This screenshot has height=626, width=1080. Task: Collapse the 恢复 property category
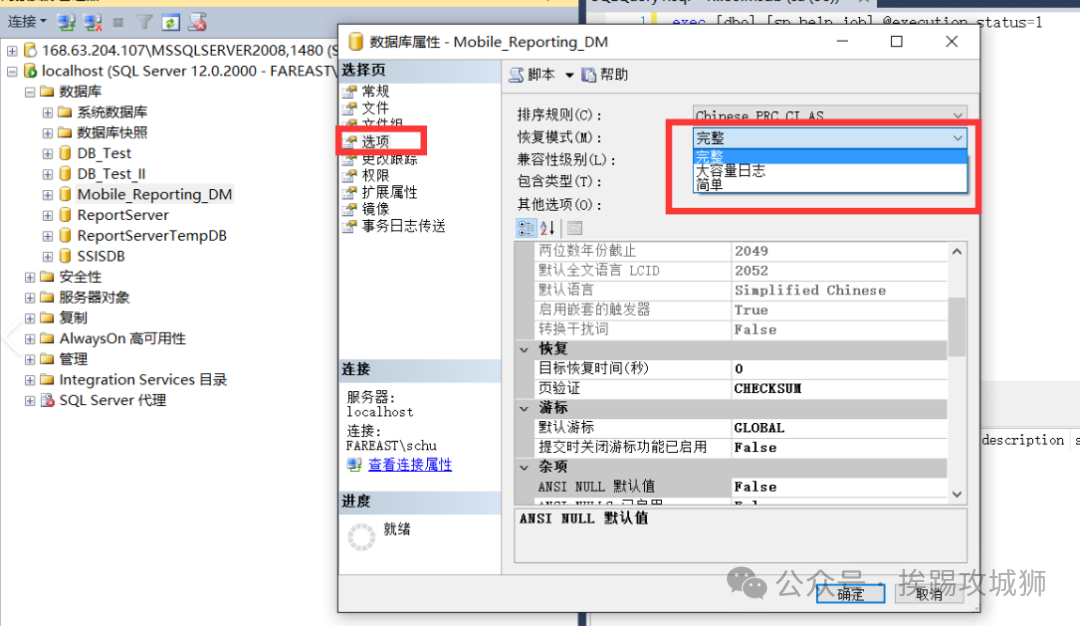click(x=526, y=349)
